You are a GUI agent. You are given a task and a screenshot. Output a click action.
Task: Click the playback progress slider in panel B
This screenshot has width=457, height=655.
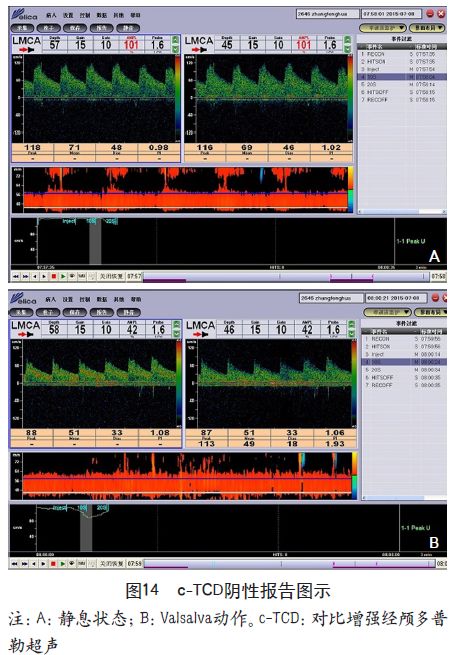click(x=289, y=564)
